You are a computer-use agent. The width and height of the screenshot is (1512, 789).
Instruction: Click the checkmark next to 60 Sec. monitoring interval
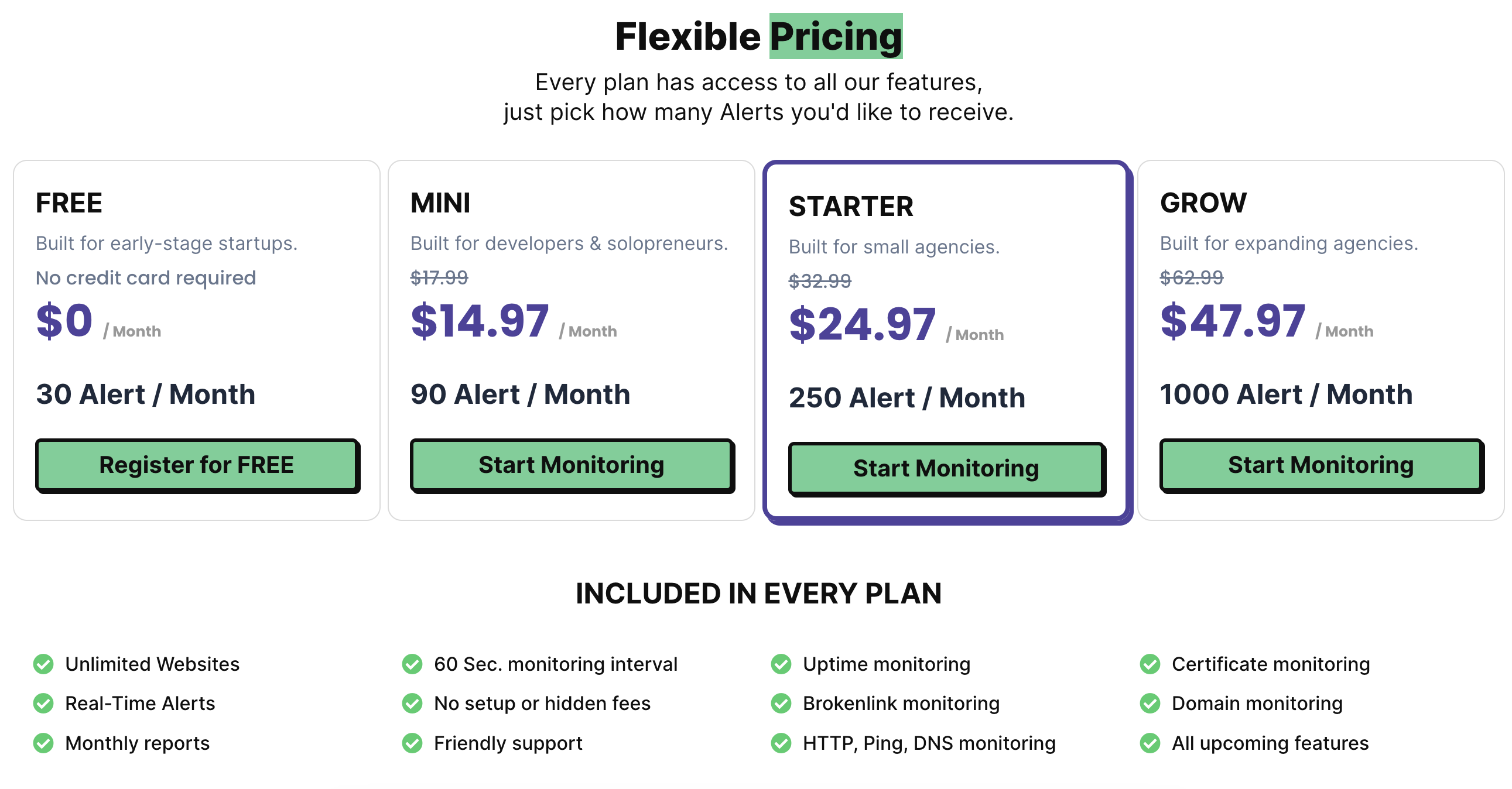pyautogui.click(x=412, y=664)
